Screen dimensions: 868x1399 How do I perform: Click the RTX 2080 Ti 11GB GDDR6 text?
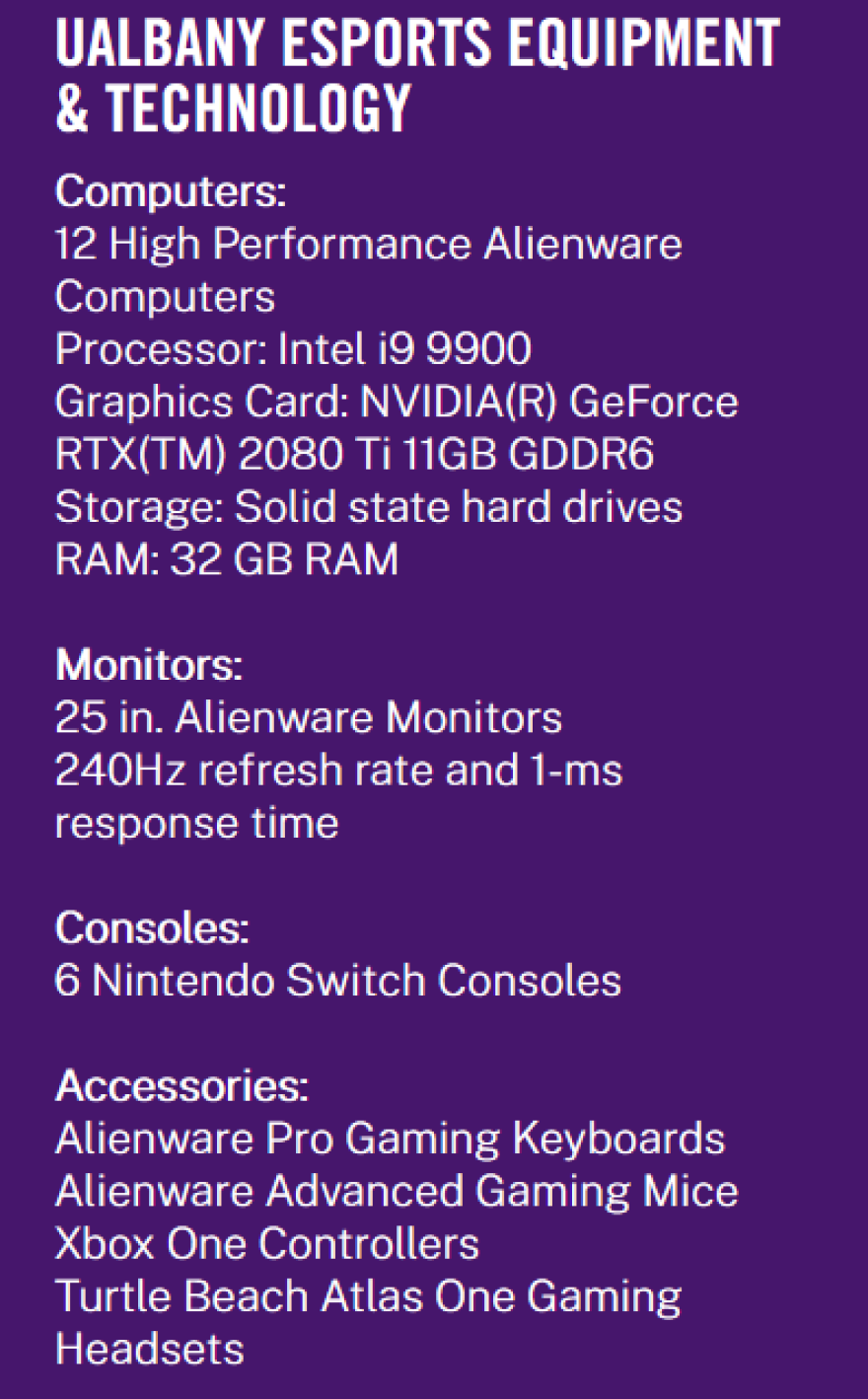tap(355, 455)
